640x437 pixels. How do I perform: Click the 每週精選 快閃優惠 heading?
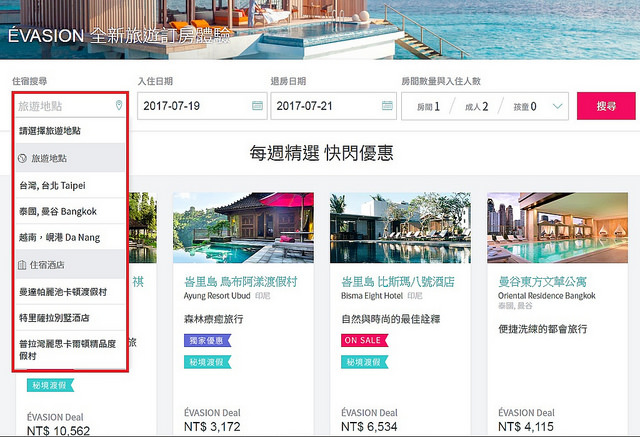pos(321,153)
